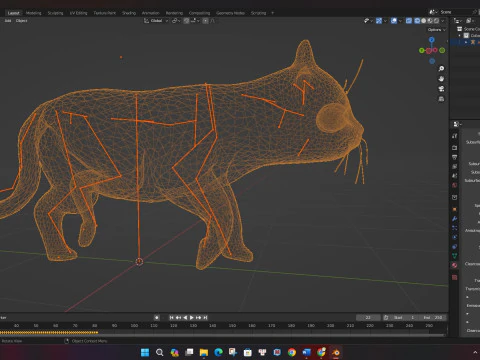
Task: Click the play reverse button
Action: 185,317
